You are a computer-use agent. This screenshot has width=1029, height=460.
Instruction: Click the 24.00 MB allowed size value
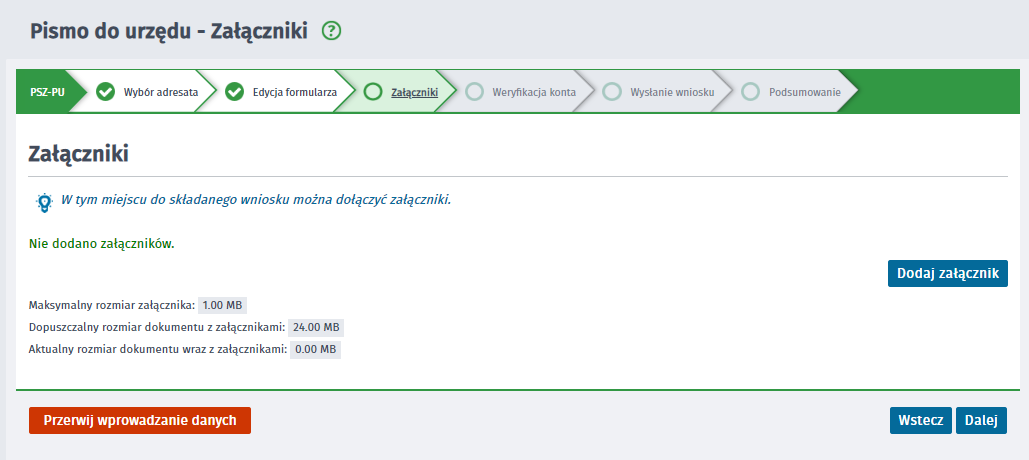pyautogui.click(x=316, y=327)
